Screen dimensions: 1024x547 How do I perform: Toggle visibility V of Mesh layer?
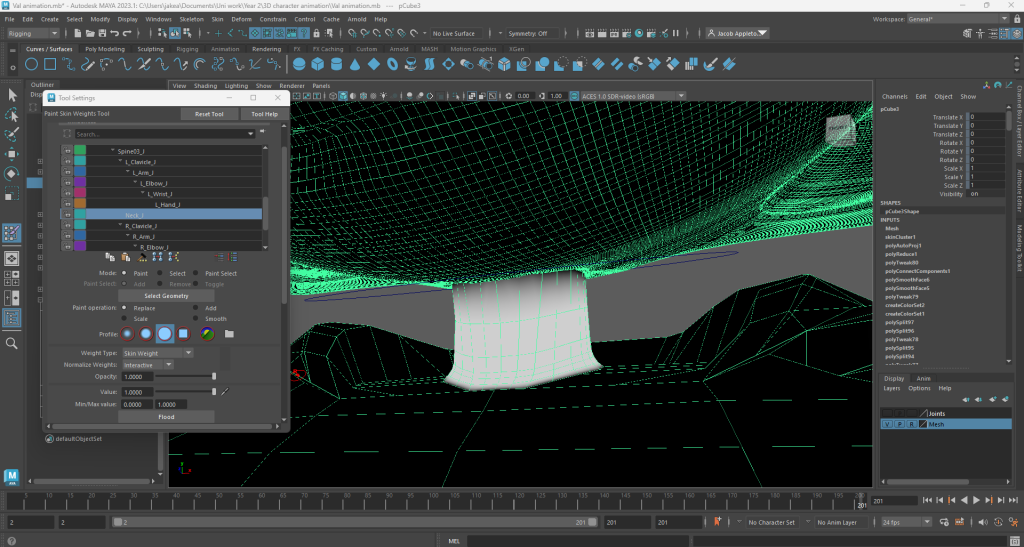click(887, 424)
